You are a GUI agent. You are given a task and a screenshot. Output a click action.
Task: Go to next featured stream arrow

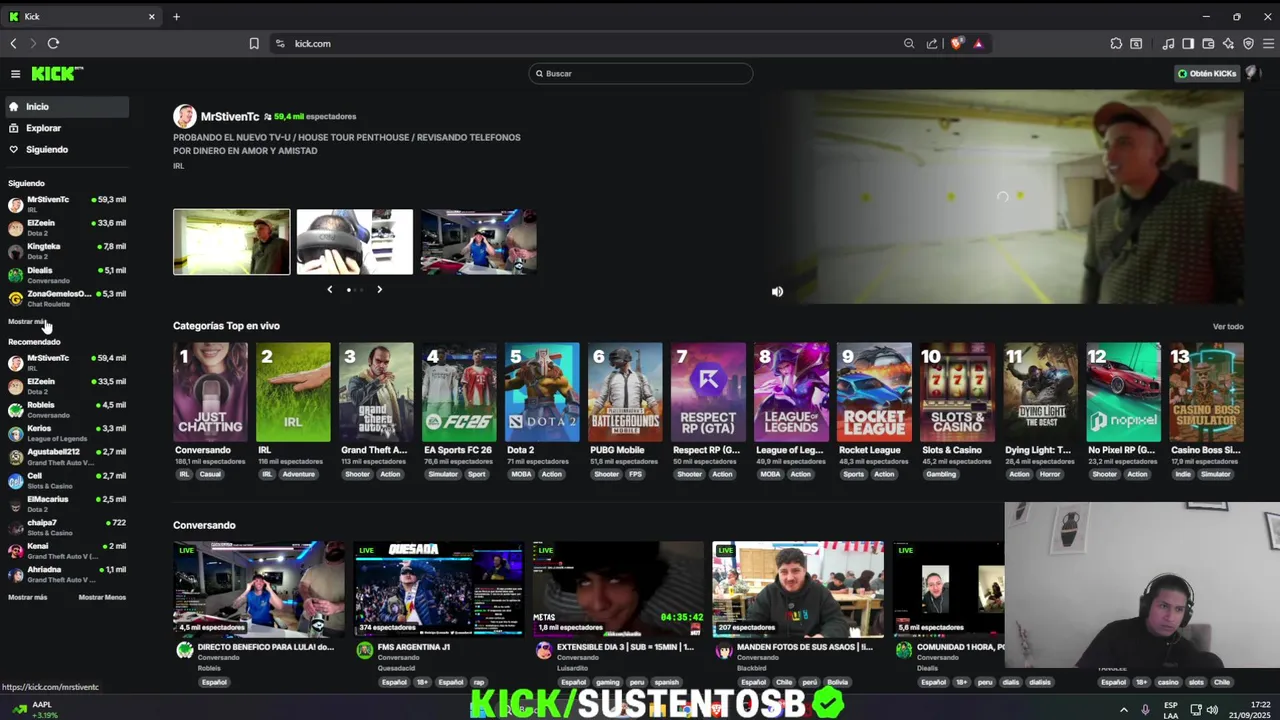(x=379, y=289)
